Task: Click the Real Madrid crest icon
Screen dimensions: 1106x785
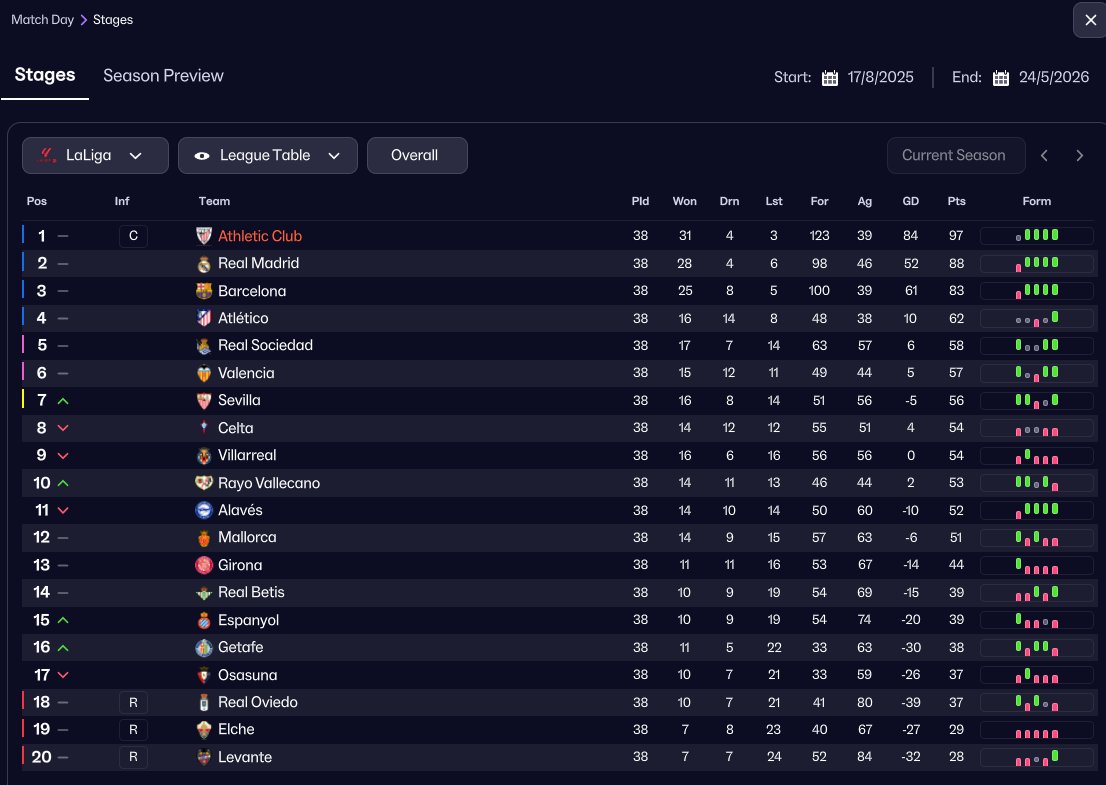Action: point(204,264)
